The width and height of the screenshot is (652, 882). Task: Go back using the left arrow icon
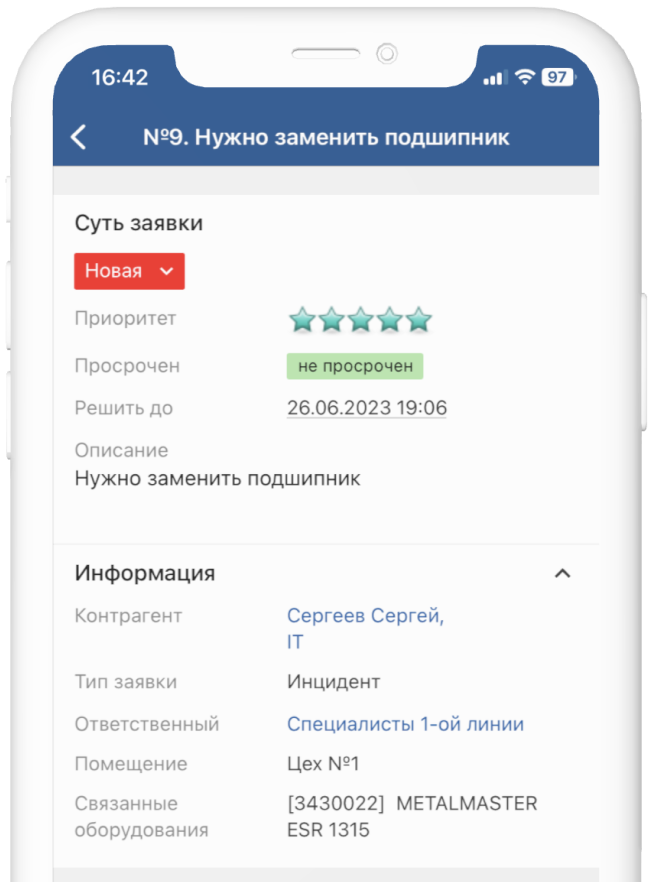coord(79,137)
